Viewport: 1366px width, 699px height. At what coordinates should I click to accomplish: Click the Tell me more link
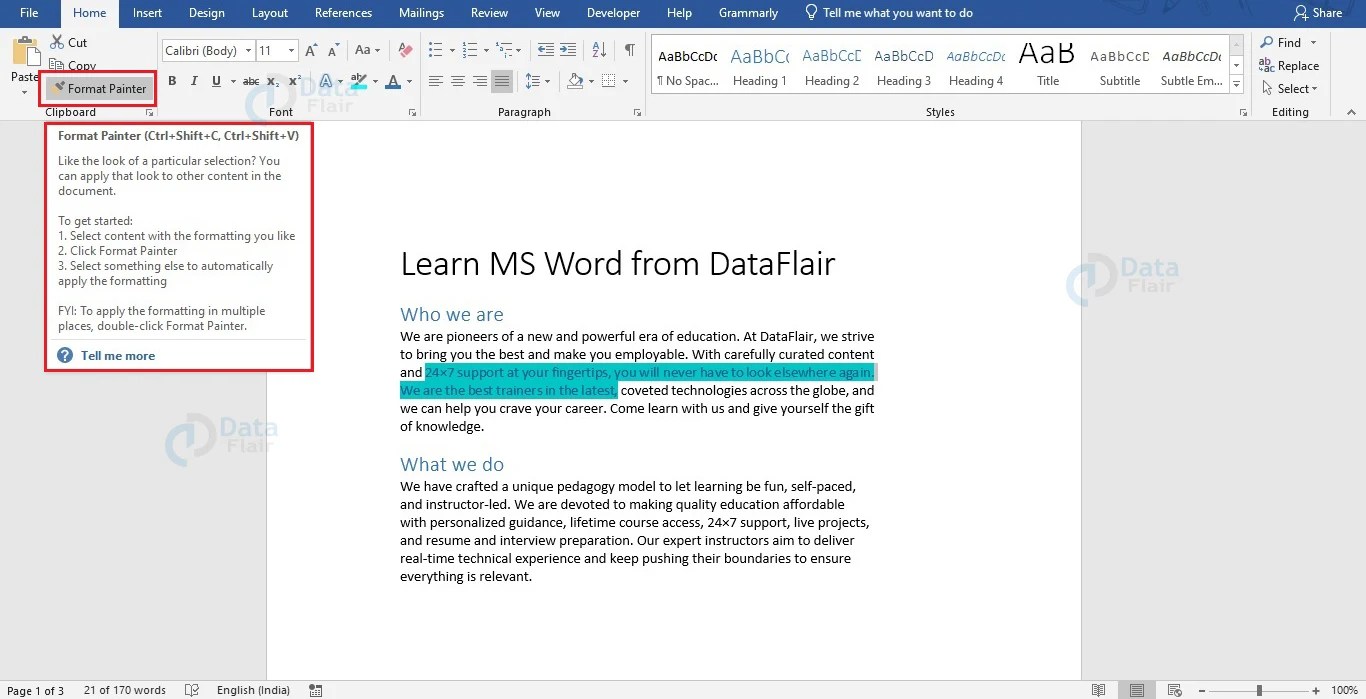click(117, 355)
